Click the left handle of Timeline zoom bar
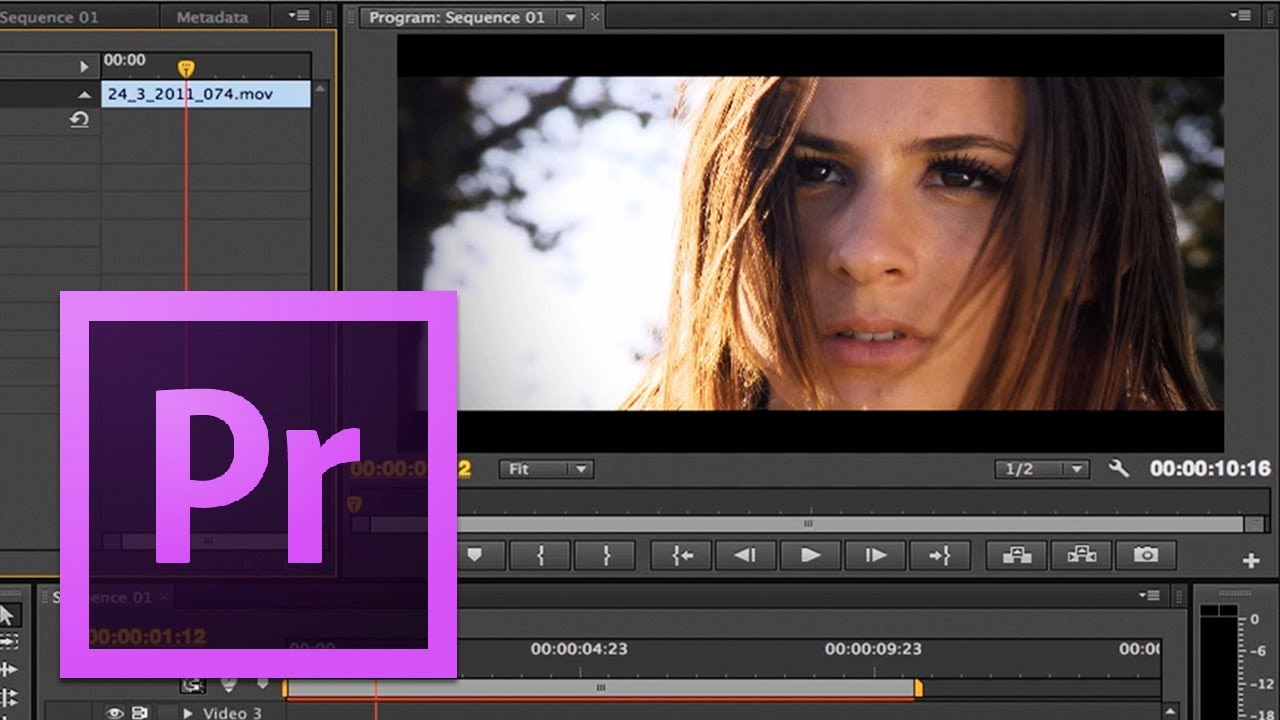 285,688
